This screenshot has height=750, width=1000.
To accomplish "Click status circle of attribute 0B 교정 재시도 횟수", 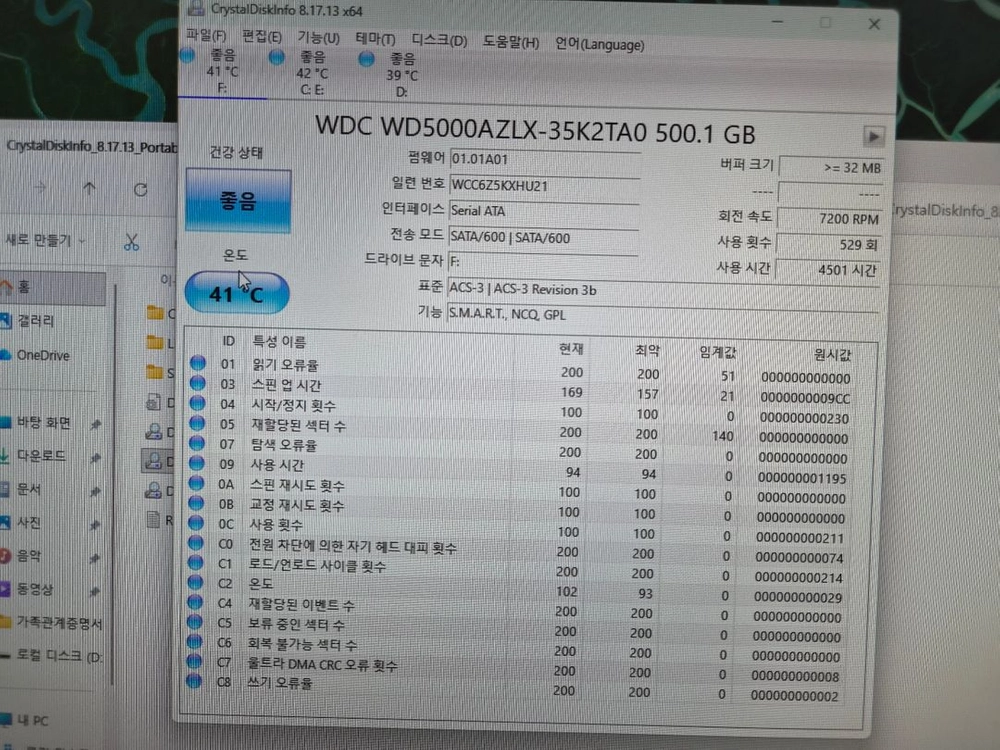I will coord(196,503).
